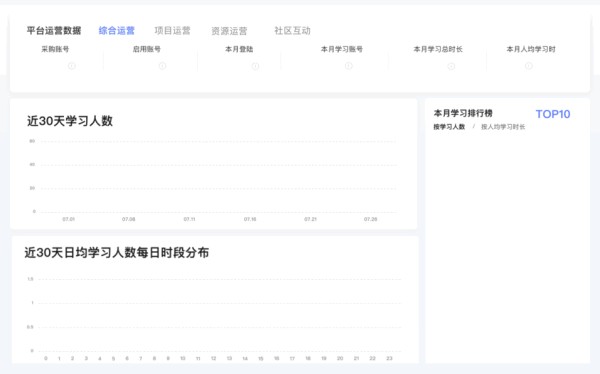This screenshot has height=374, width=600.
Task: Click the 采购账号 stat label
Action: click(55, 49)
